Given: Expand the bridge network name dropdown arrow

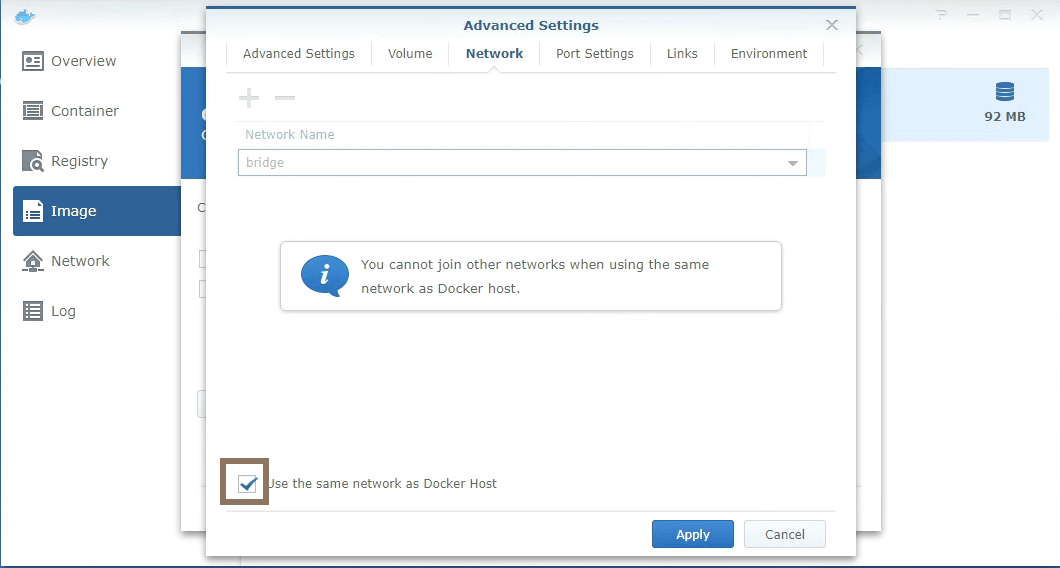Looking at the screenshot, I should (792, 163).
